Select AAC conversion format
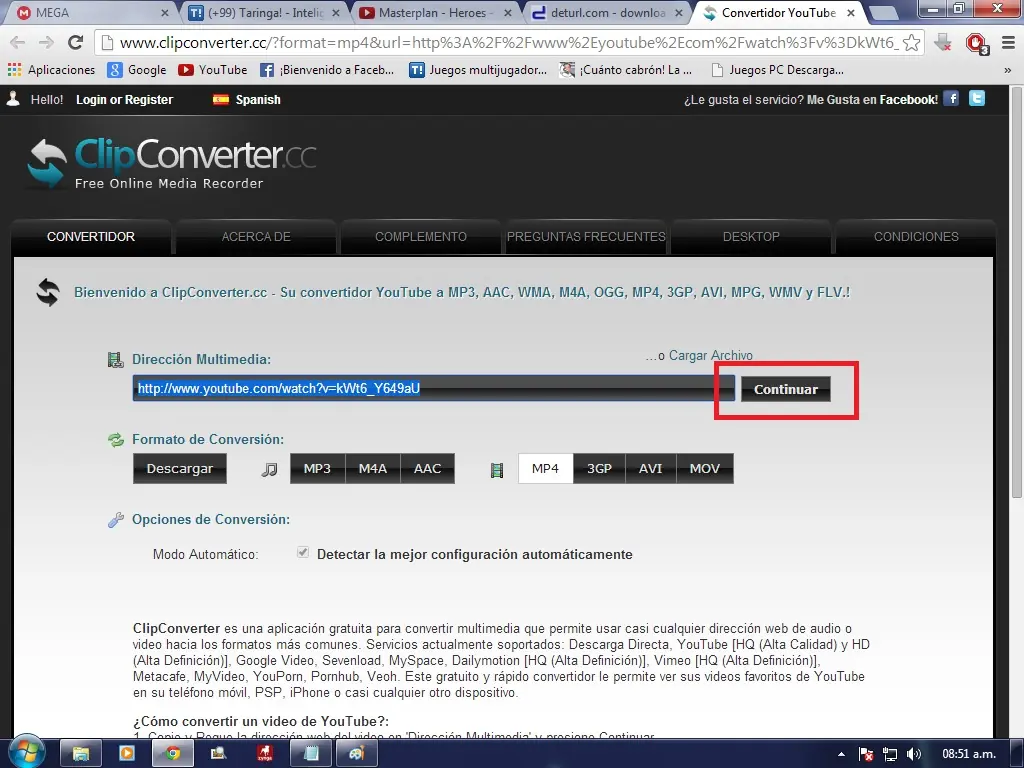The height and width of the screenshot is (768, 1024). pyautogui.click(x=427, y=468)
